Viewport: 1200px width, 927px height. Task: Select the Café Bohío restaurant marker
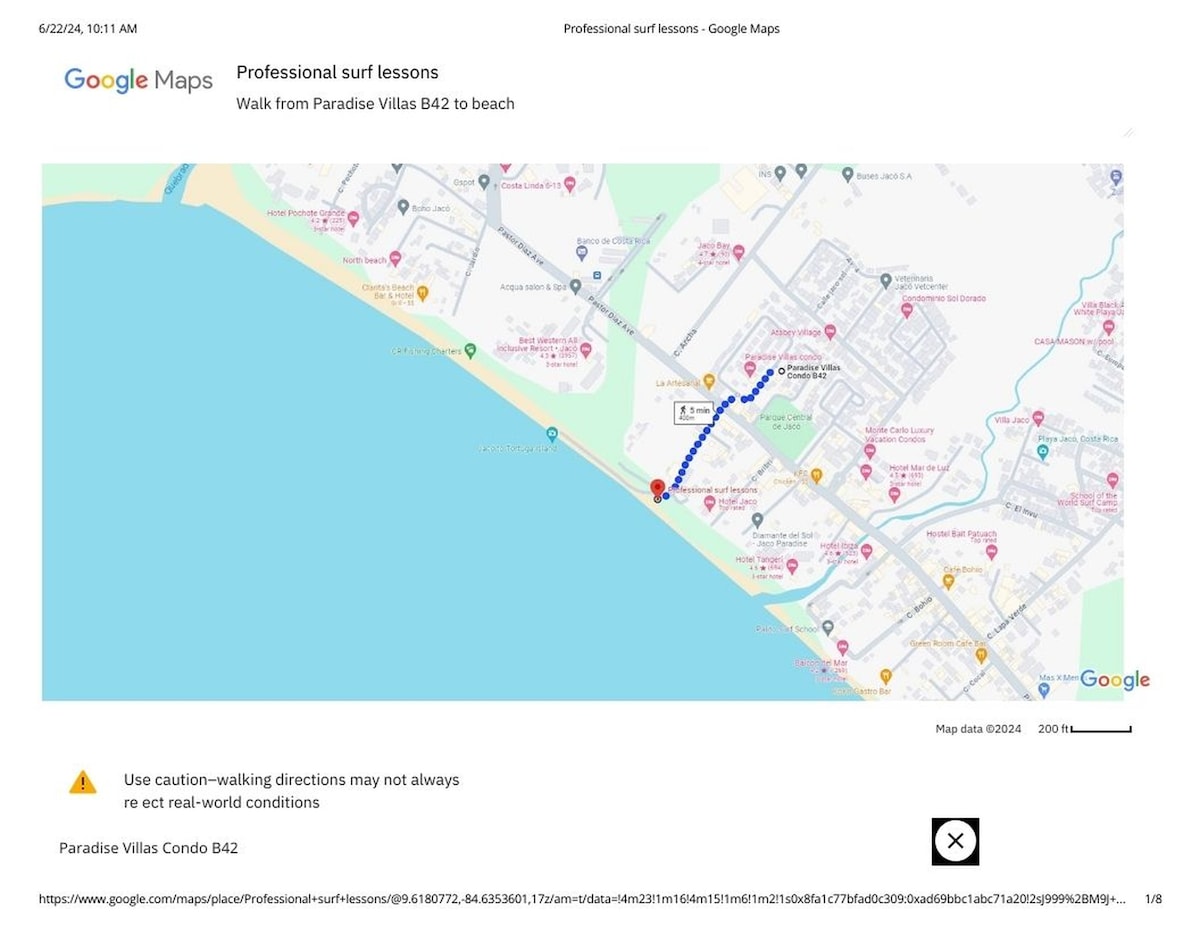click(948, 581)
